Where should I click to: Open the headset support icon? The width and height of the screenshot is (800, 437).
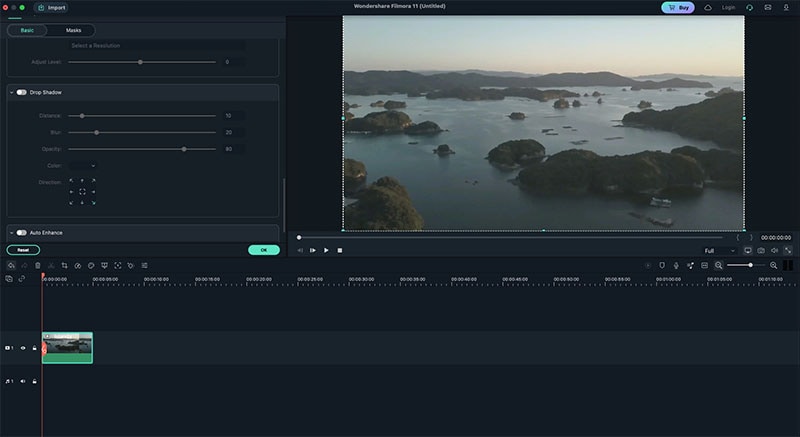[749, 8]
